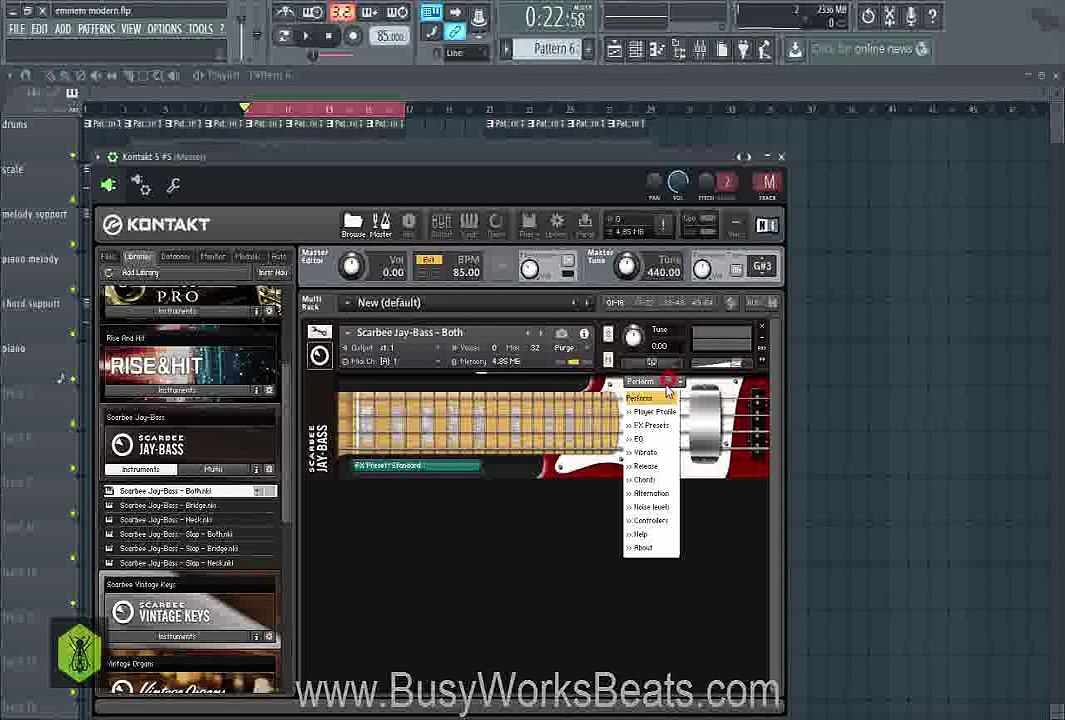Open the Midi Ch dropdown
Screen dimensions: 1065x720
[x=391, y=361]
